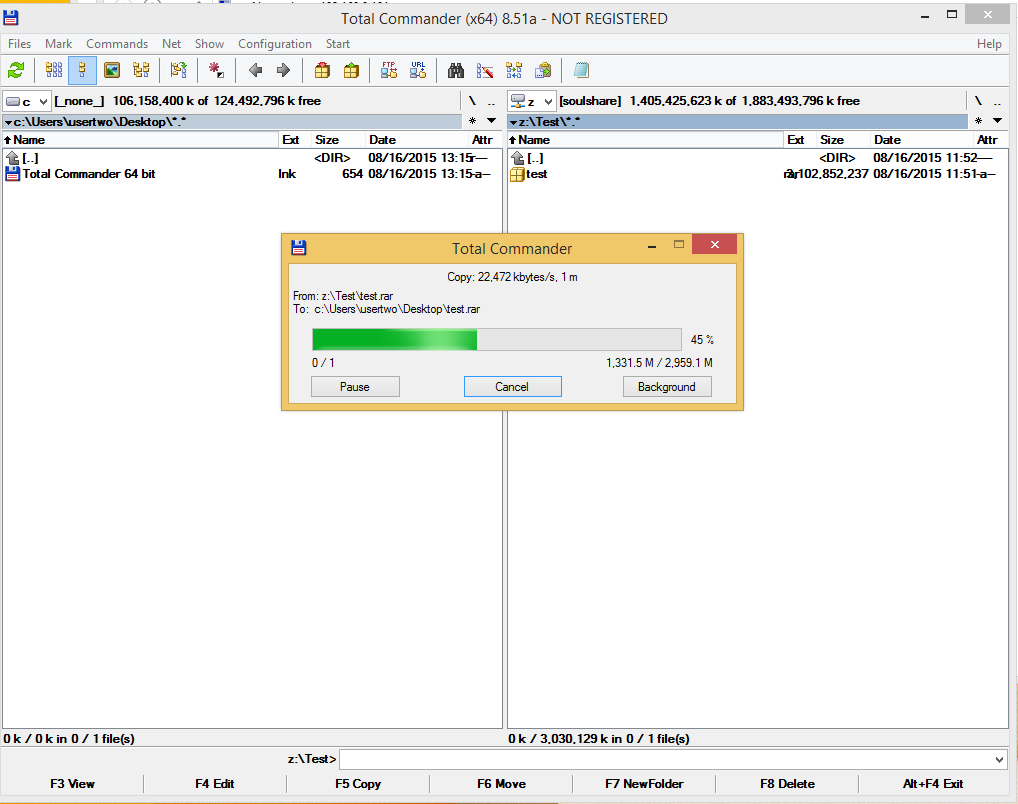The width and height of the screenshot is (1018, 804).
Task: Open the Multi-rename tool icon
Action: click(x=484, y=70)
